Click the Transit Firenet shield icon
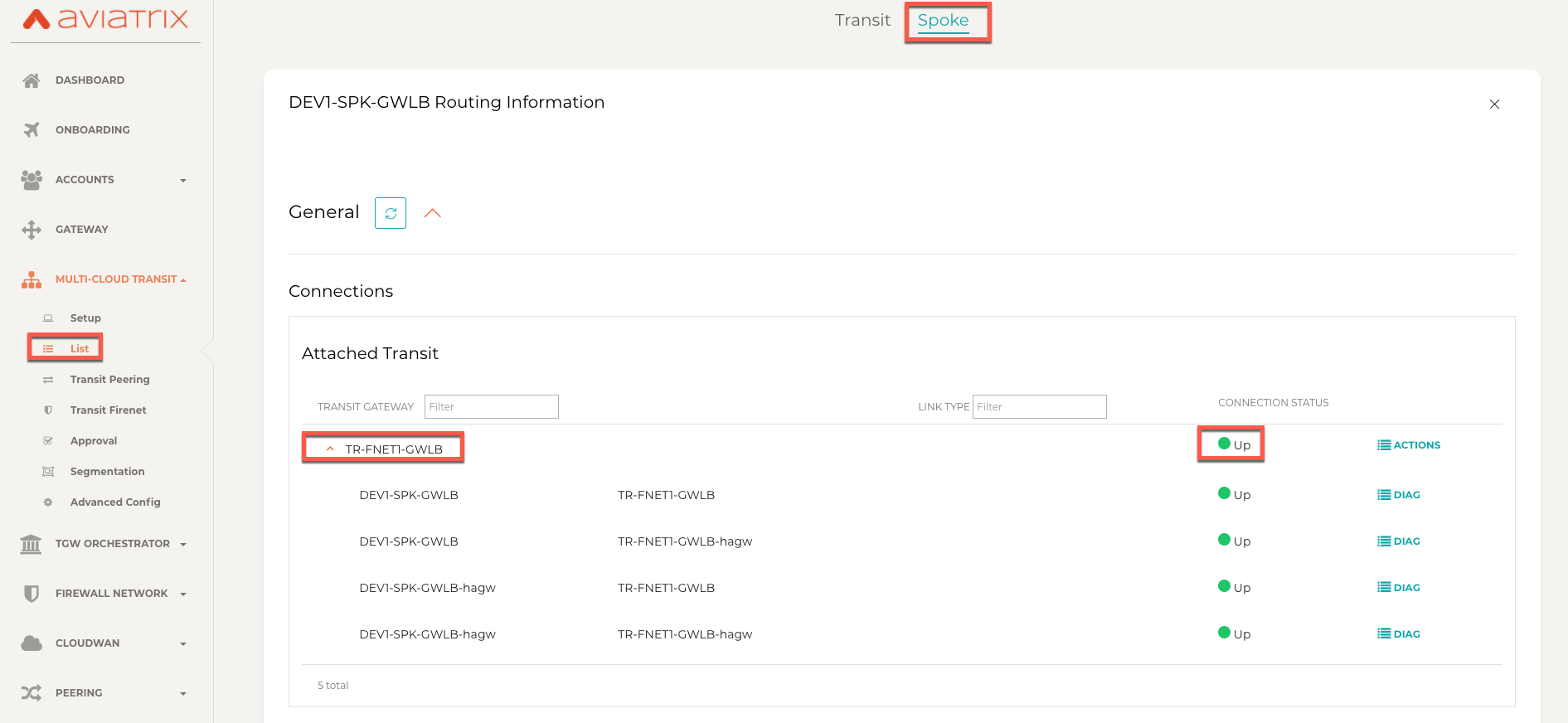 point(48,410)
